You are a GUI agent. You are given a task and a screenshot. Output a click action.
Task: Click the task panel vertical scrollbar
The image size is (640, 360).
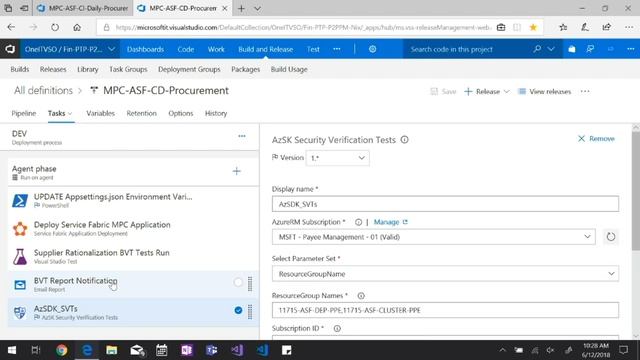(636, 191)
